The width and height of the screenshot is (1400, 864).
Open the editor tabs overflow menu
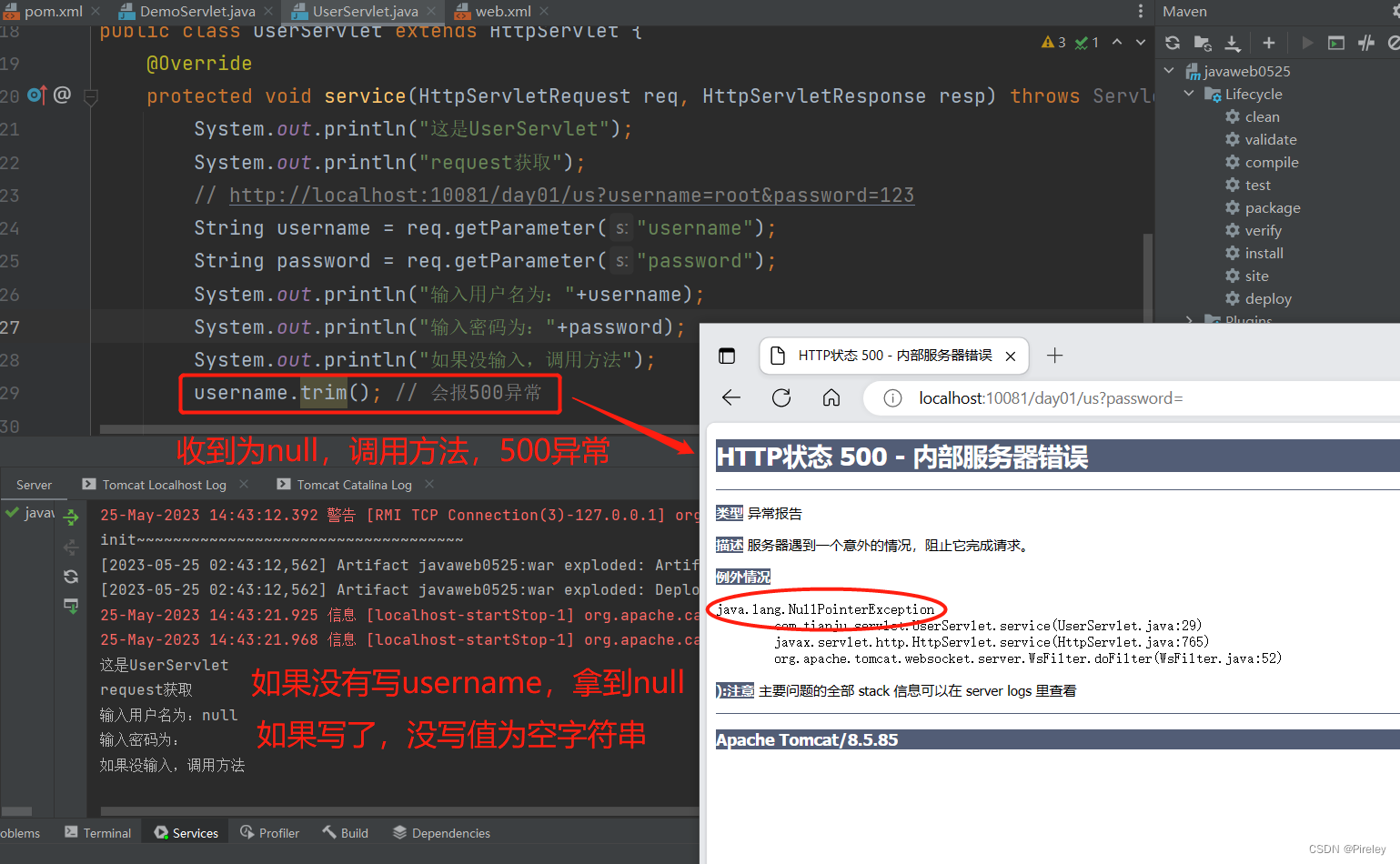[x=1141, y=11]
